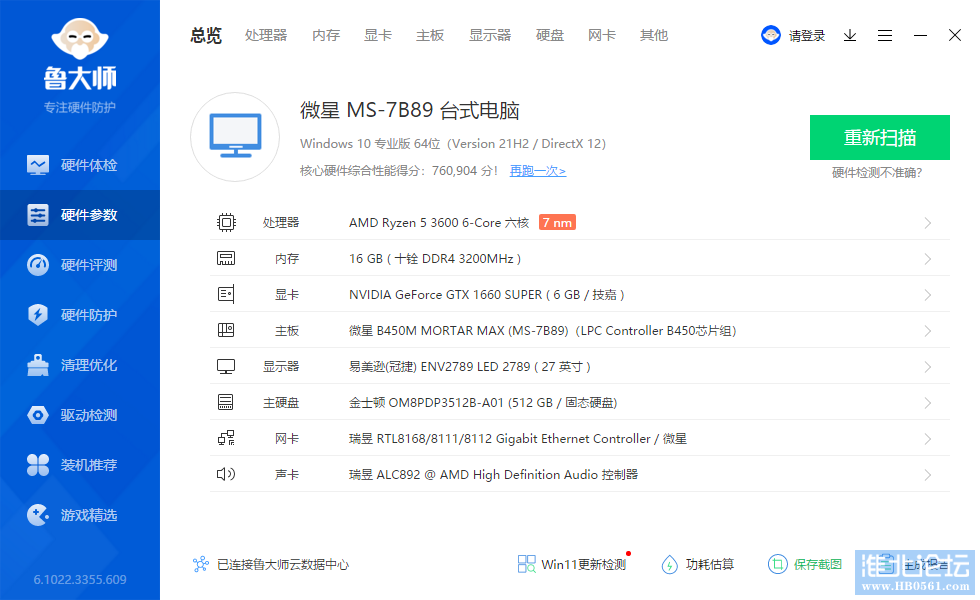Click 保存截图 label
Screen dimensions: 980x600
[818, 564]
